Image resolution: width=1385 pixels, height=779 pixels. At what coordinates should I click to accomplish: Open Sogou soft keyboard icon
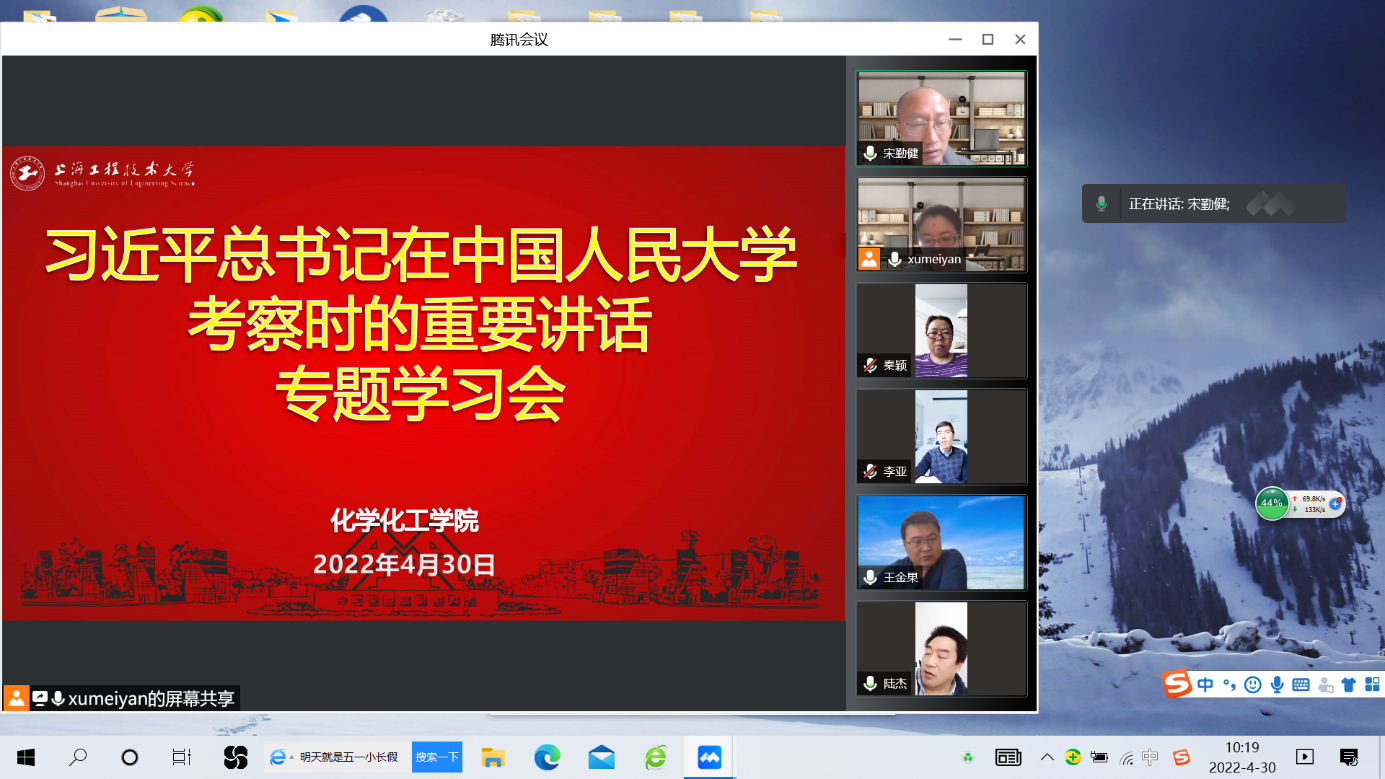(1301, 685)
